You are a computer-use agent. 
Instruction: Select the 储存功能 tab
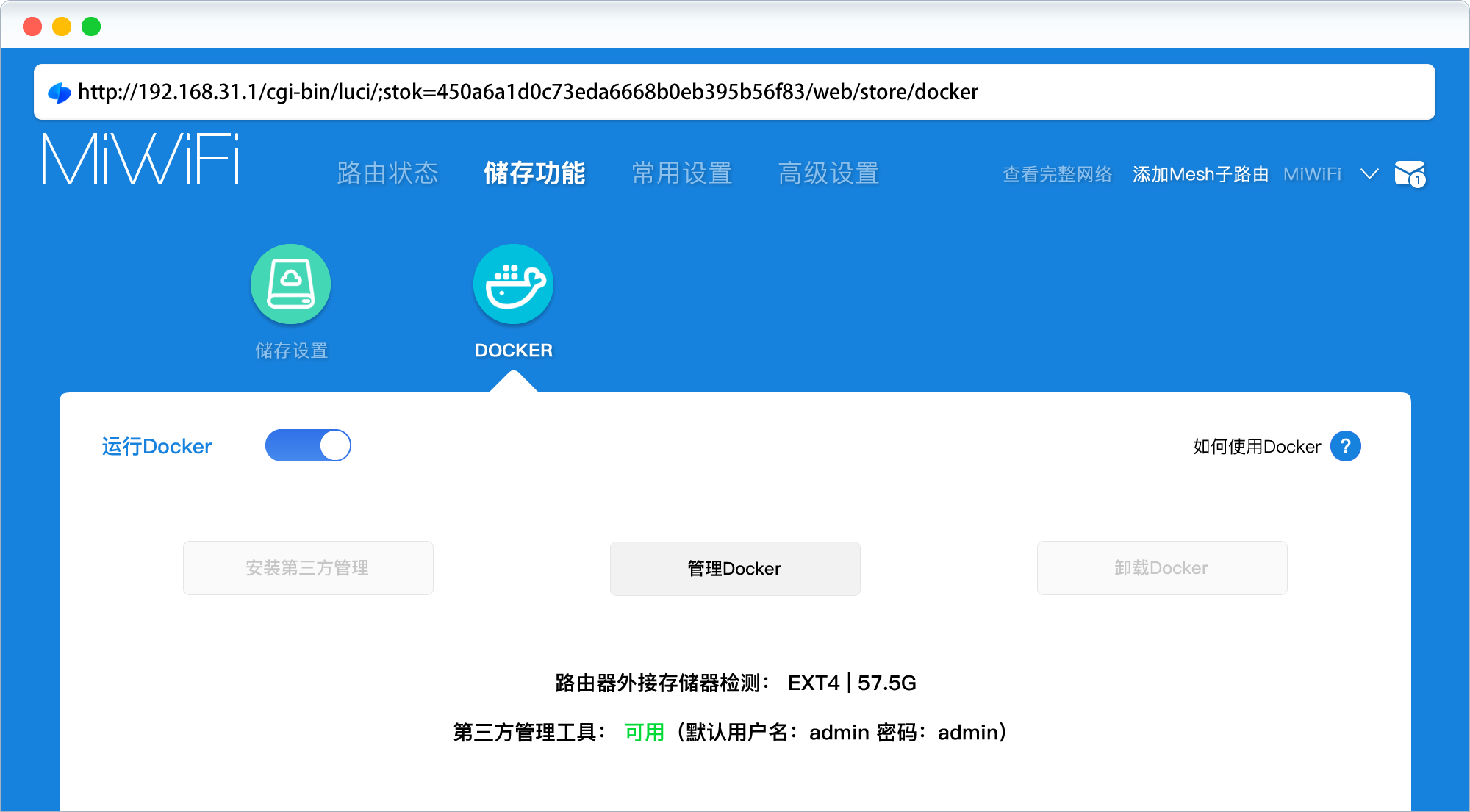coord(534,173)
